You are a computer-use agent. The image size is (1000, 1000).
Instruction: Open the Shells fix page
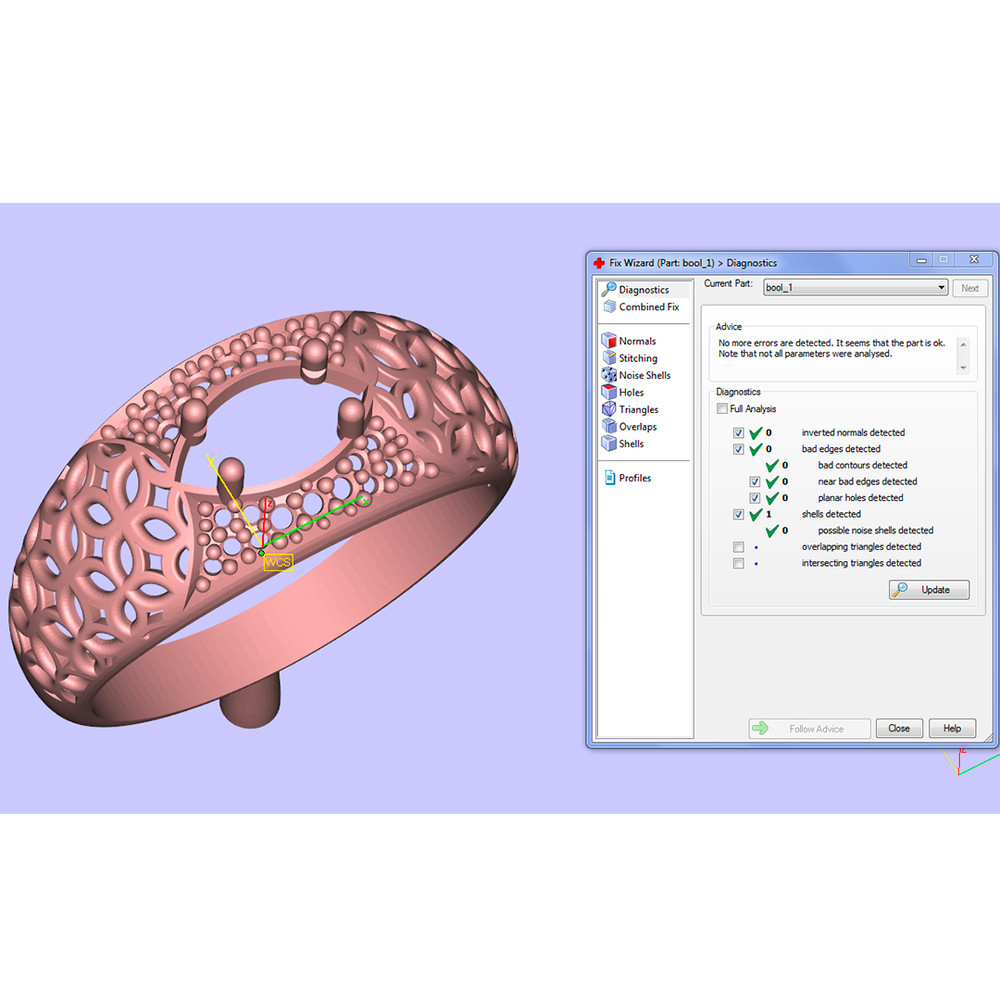[630, 444]
